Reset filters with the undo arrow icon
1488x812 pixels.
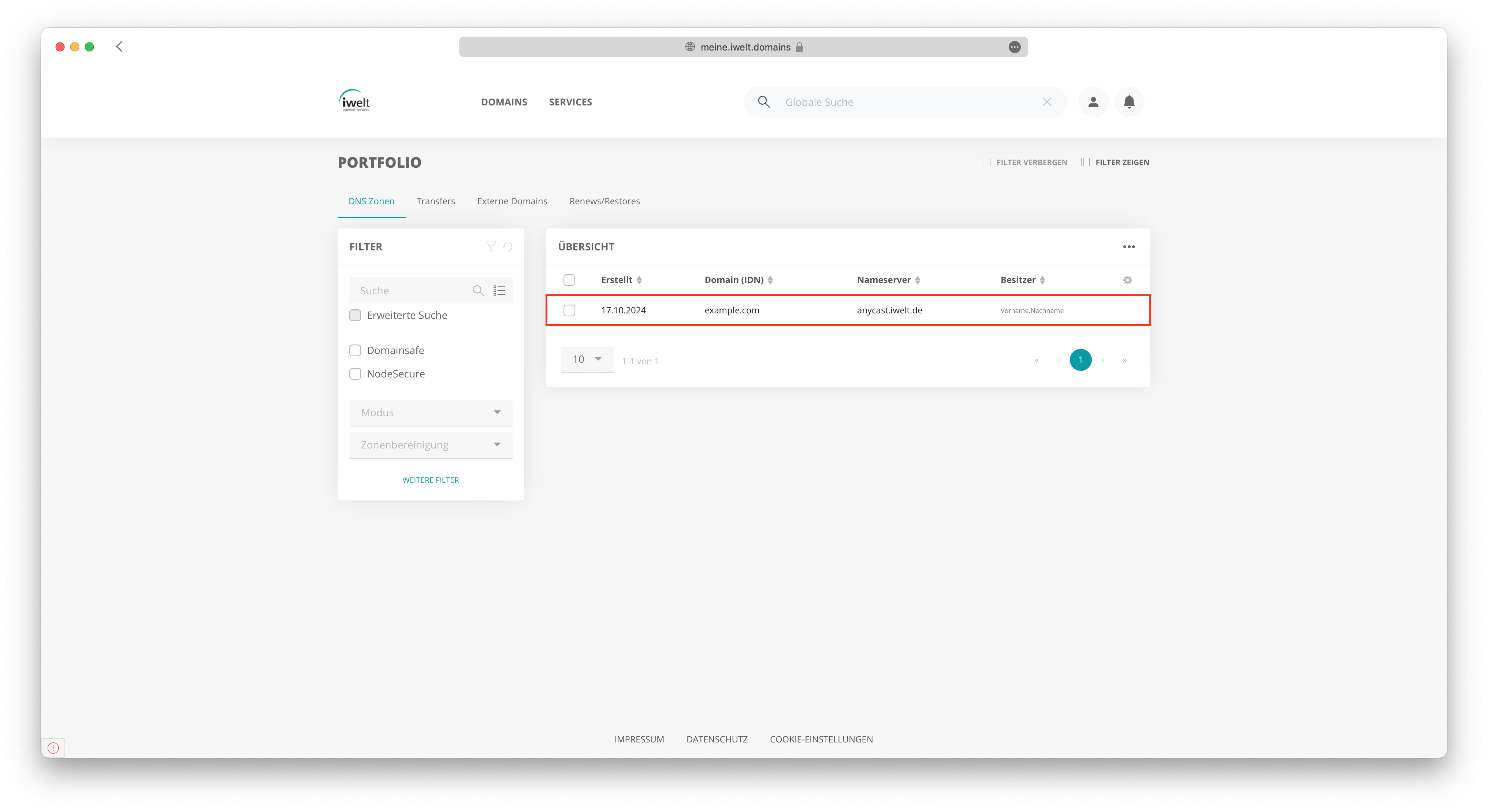click(x=508, y=247)
